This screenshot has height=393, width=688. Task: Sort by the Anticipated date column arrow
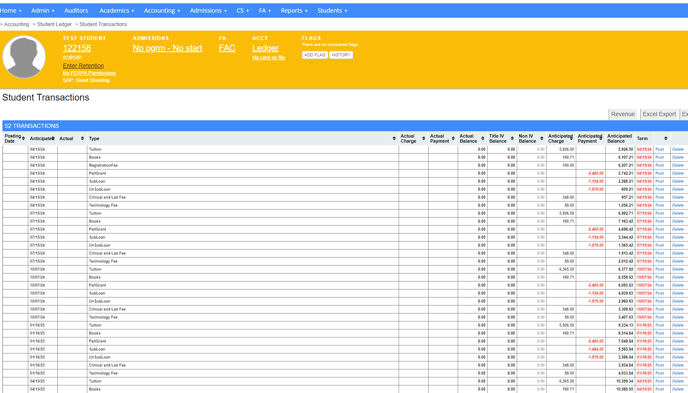53,138
